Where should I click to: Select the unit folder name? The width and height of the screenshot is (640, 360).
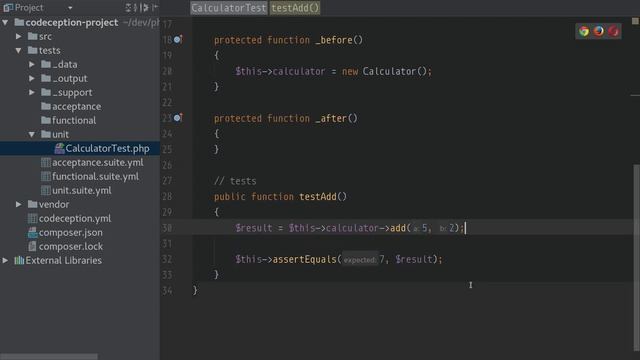(x=60, y=134)
